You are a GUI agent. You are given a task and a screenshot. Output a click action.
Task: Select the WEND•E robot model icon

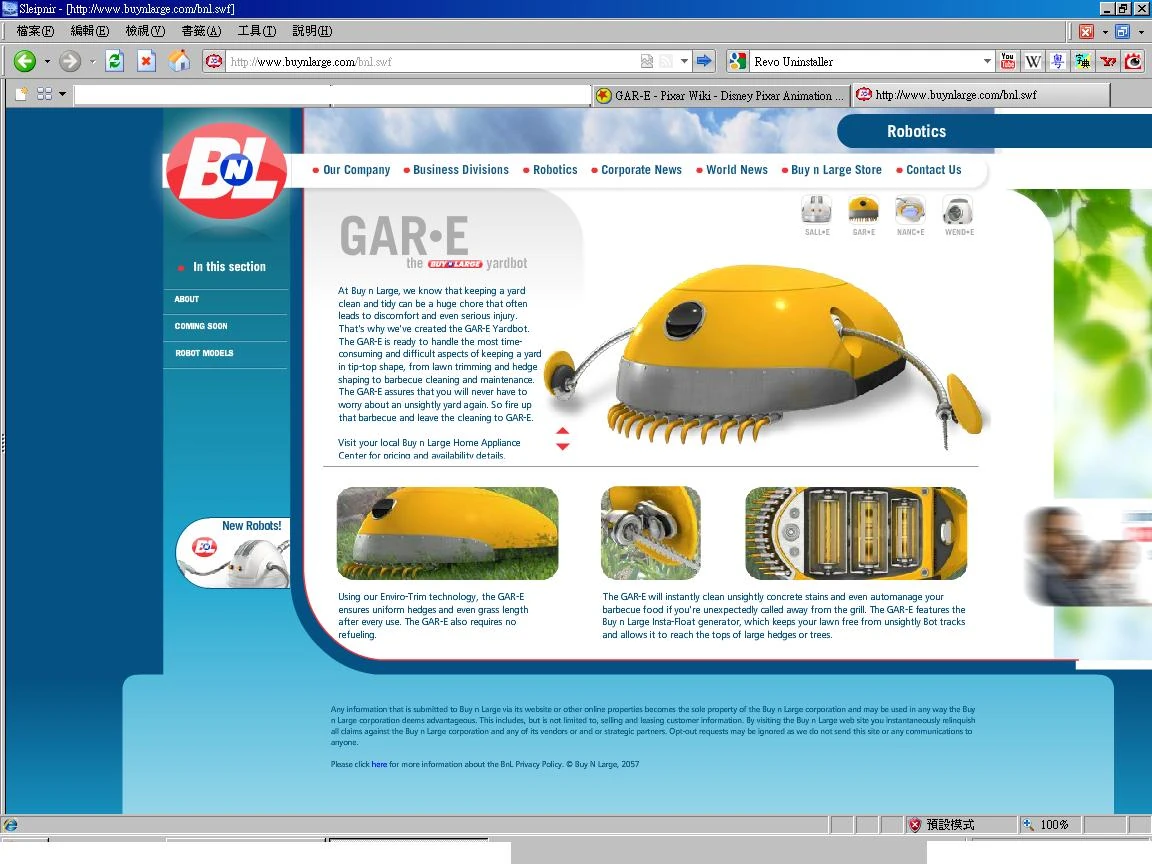coord(957,211)
